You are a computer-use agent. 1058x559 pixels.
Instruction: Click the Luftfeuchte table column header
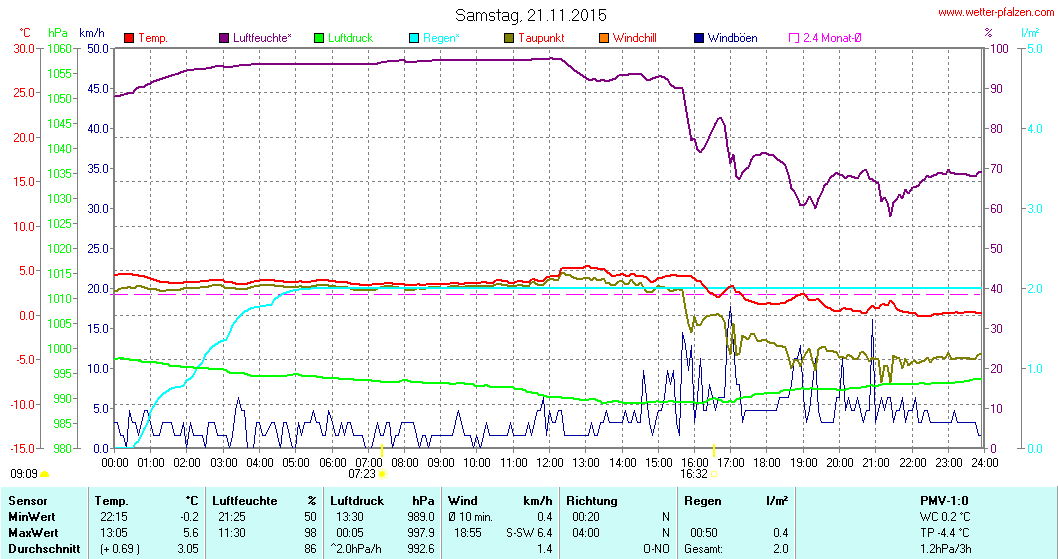245,501
